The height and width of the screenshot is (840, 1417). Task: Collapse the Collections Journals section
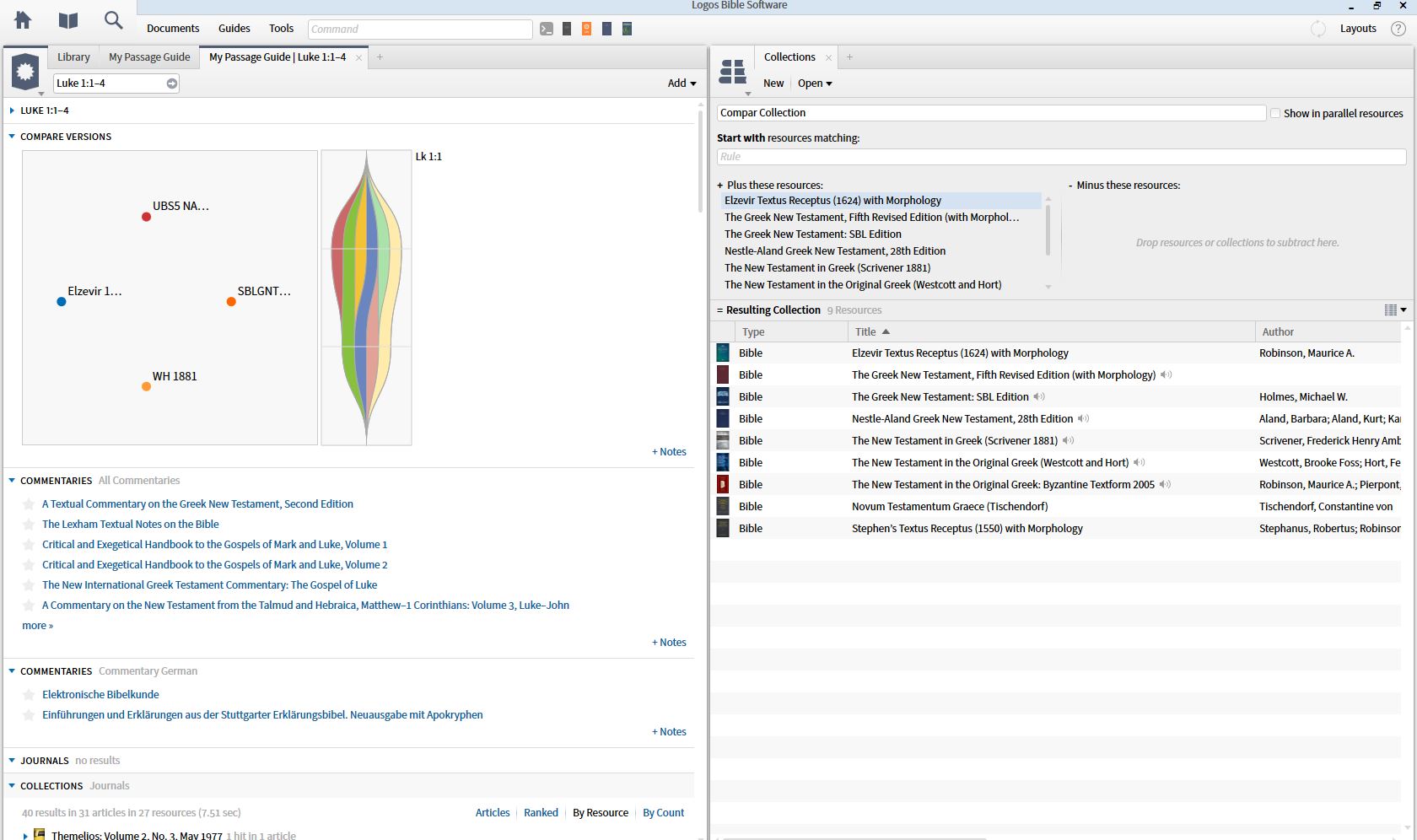click(x=12, y=786)
